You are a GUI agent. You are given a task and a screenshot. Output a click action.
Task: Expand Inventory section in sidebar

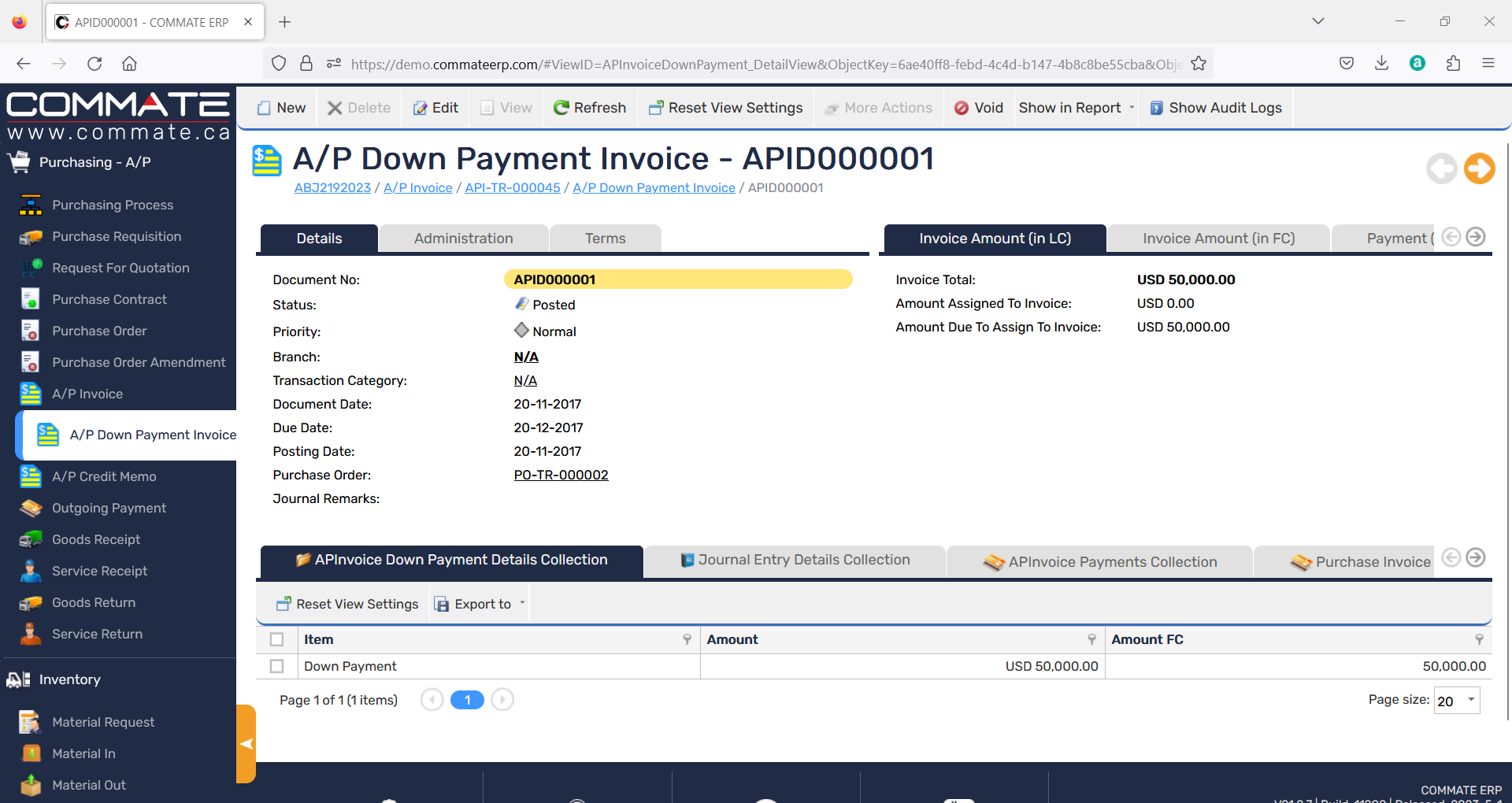69,679
